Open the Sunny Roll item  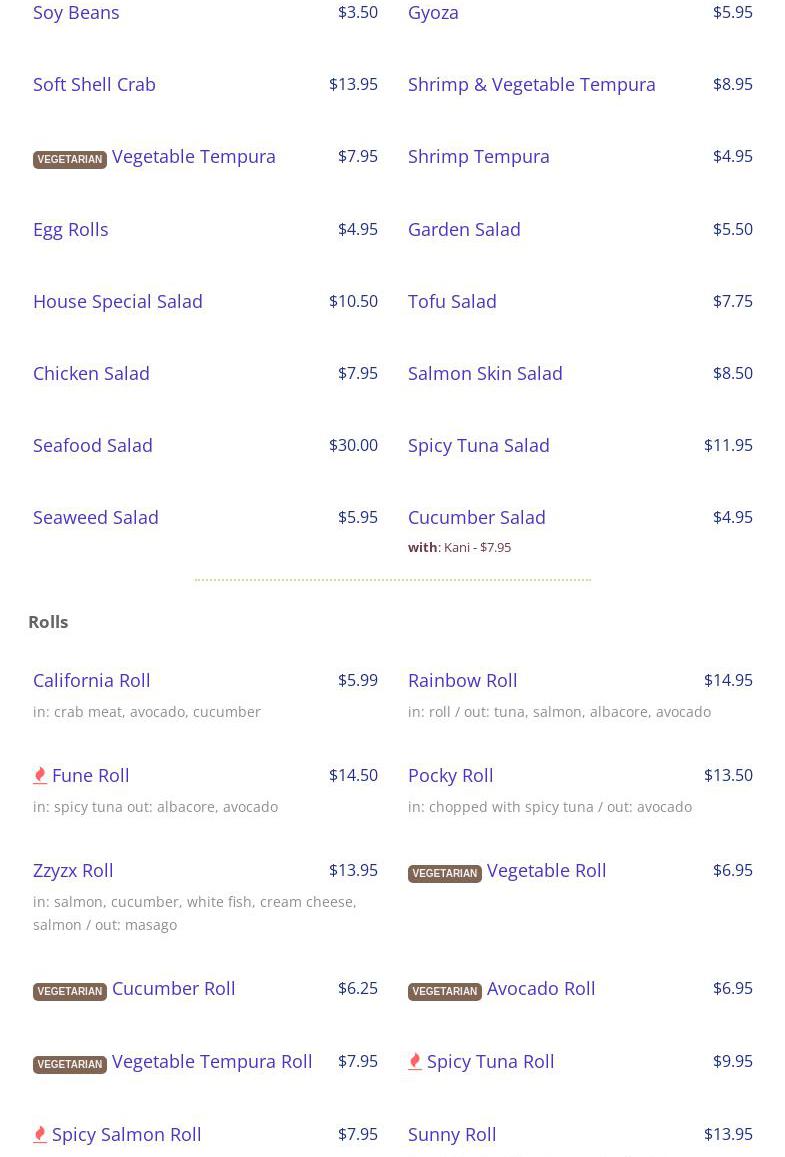click(452, 1134)
